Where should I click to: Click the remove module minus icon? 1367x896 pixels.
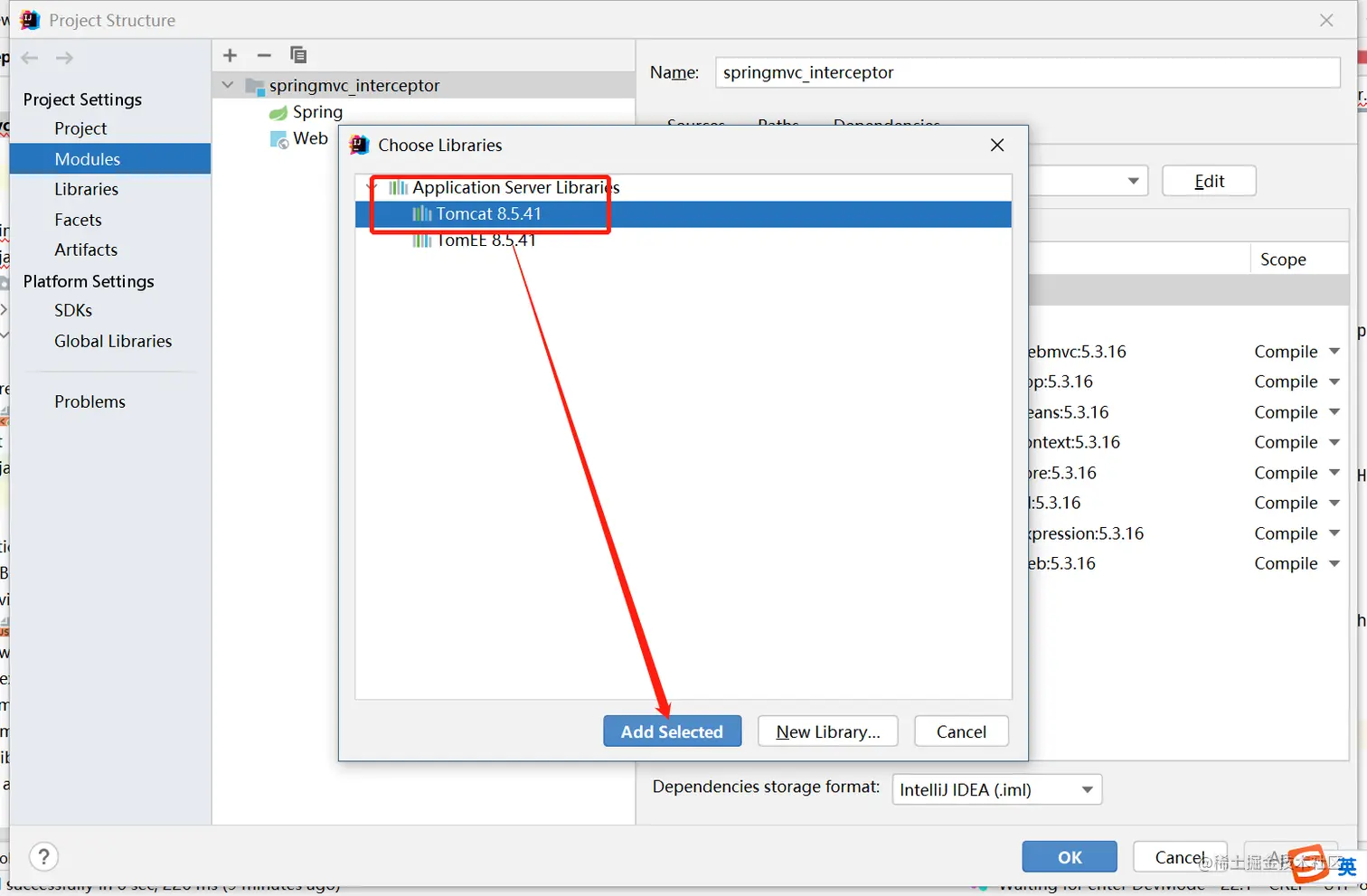tap(264, 55)
